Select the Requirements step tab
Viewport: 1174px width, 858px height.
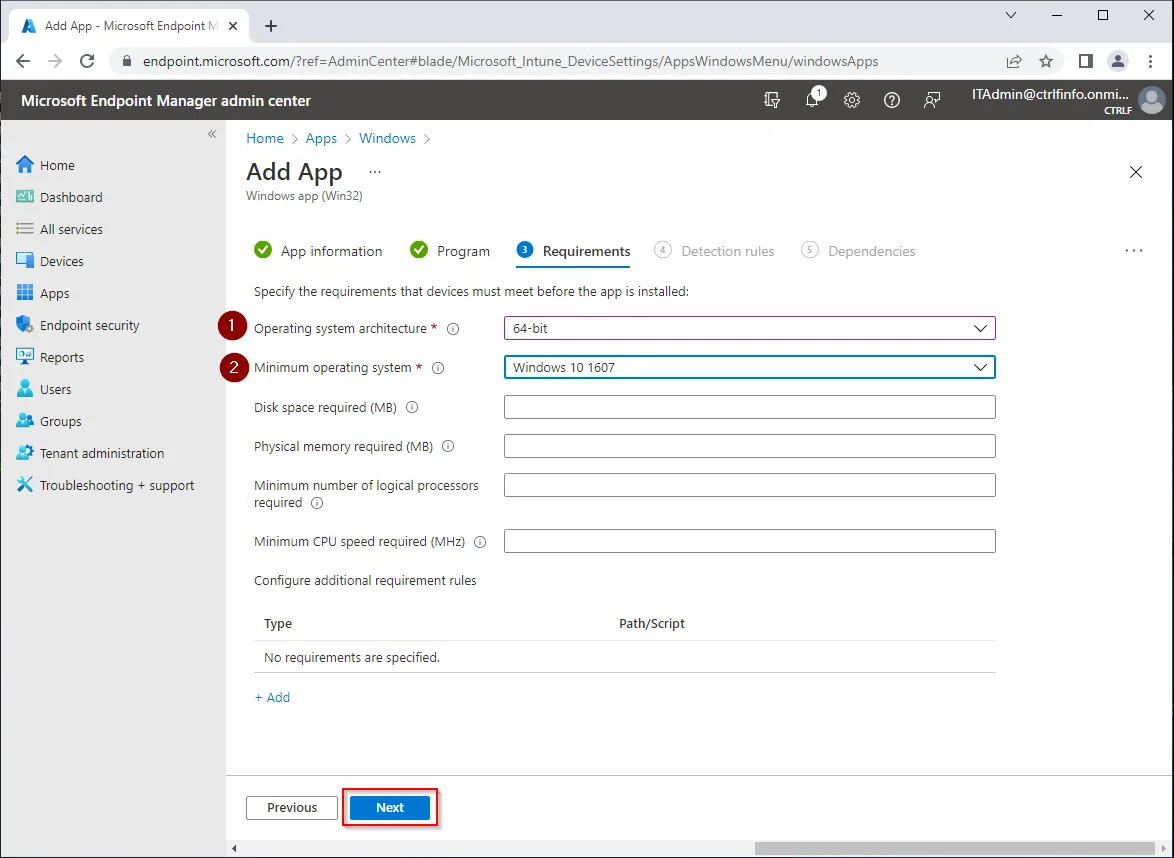(574, 251)
